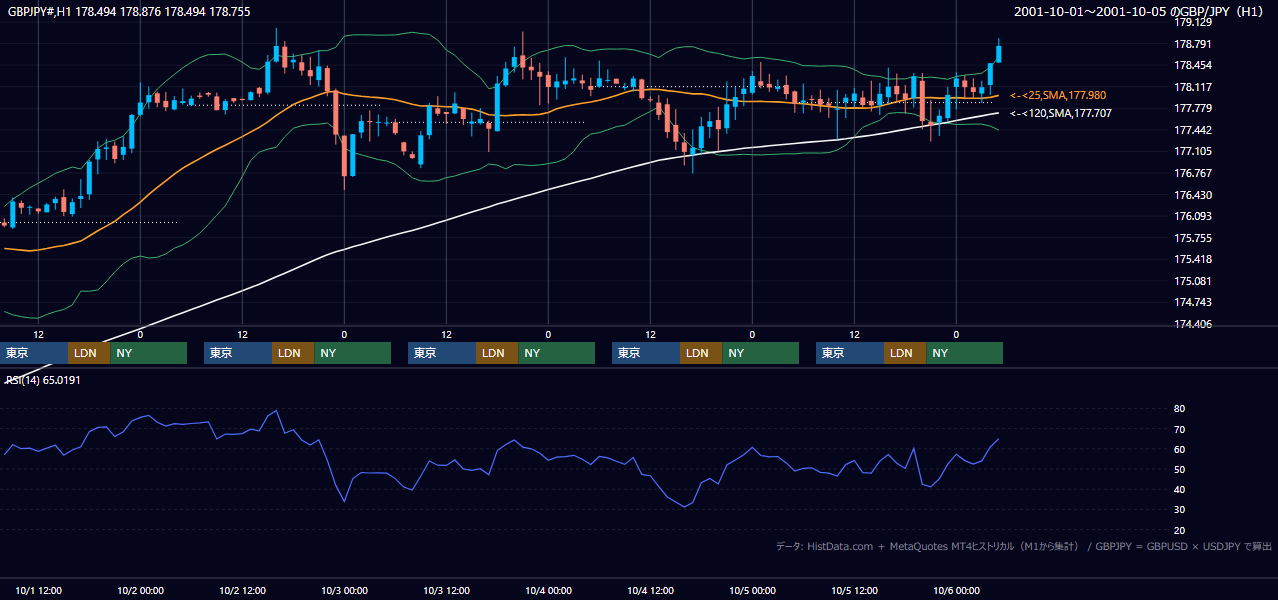
Task: Select the 10/2 00:00 time label
Action: click(141, 591)
